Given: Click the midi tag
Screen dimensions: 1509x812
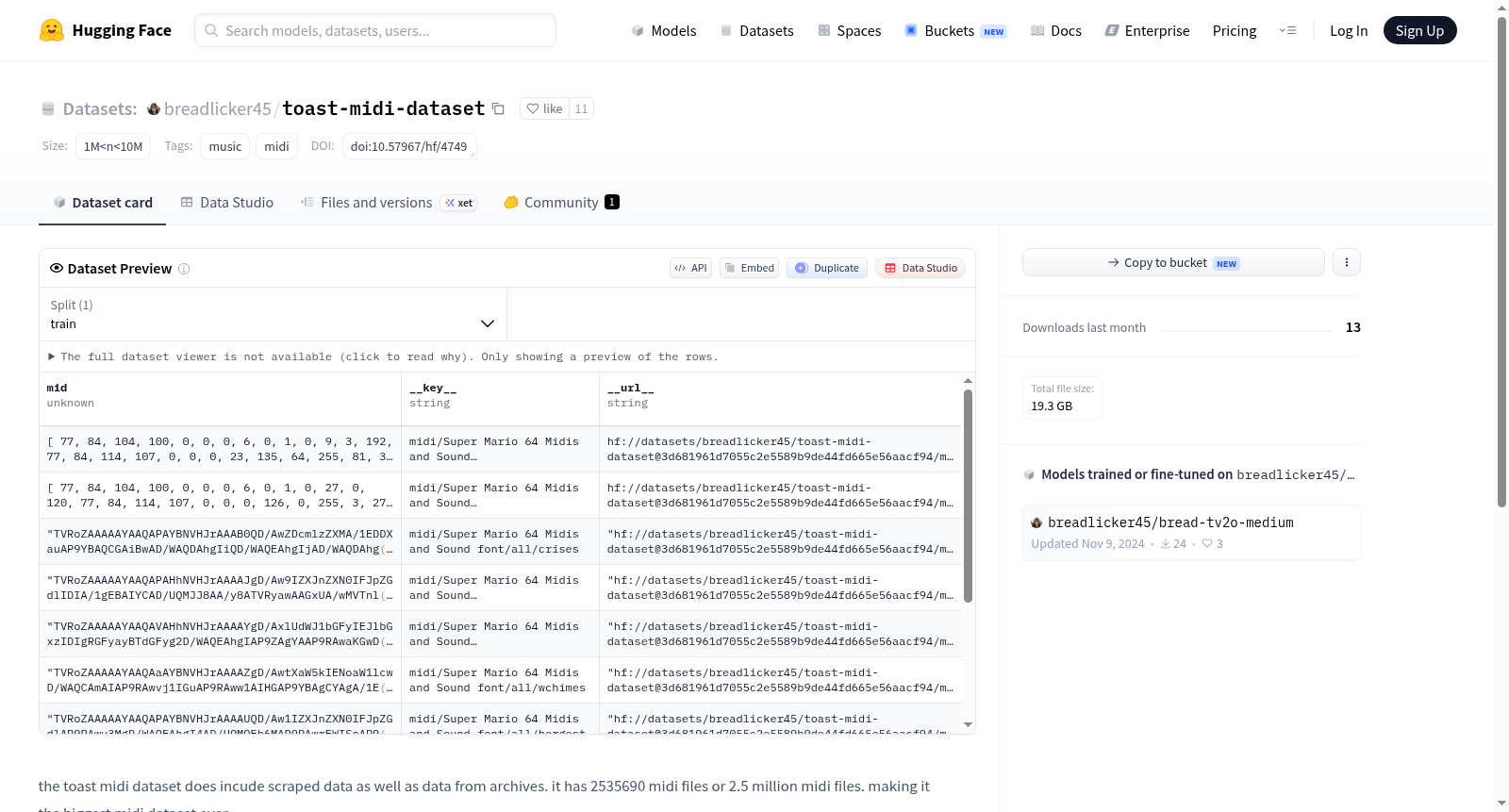Looking at the screenshot, I should (276, 146).
